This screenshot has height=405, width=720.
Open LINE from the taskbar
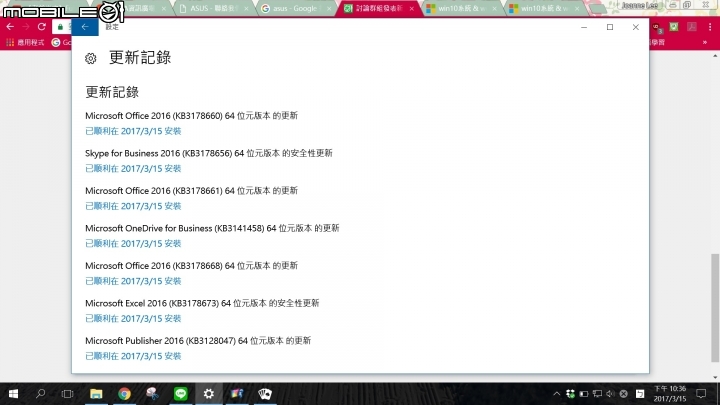pos(180,394)
